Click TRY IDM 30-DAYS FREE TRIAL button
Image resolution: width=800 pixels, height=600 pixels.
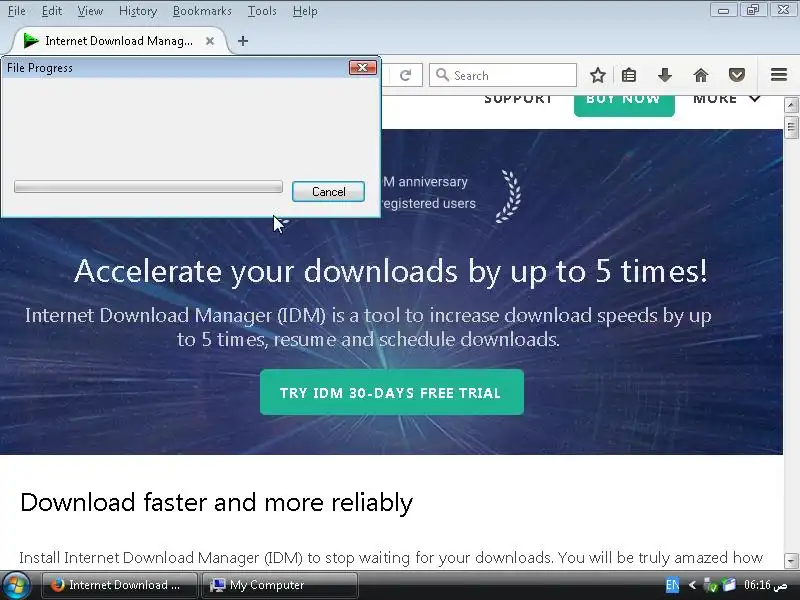[391, 392]
